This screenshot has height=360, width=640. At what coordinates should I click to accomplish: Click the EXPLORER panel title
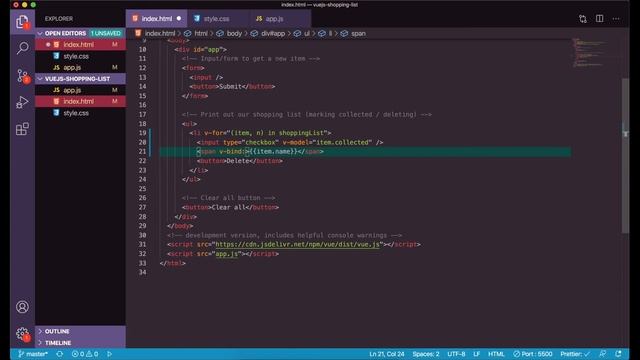pos(59,19)
